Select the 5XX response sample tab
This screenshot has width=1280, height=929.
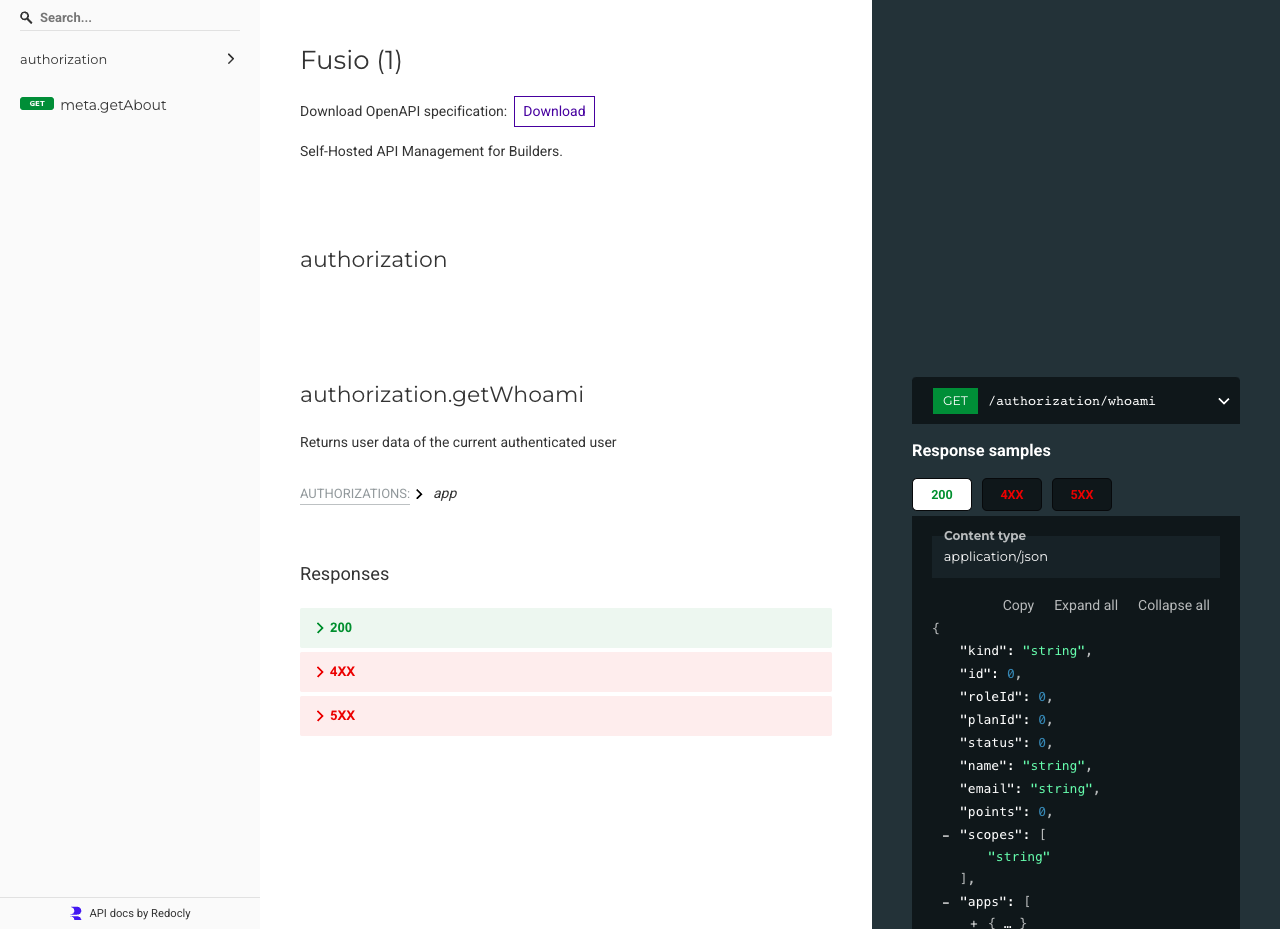point(1082,495)
